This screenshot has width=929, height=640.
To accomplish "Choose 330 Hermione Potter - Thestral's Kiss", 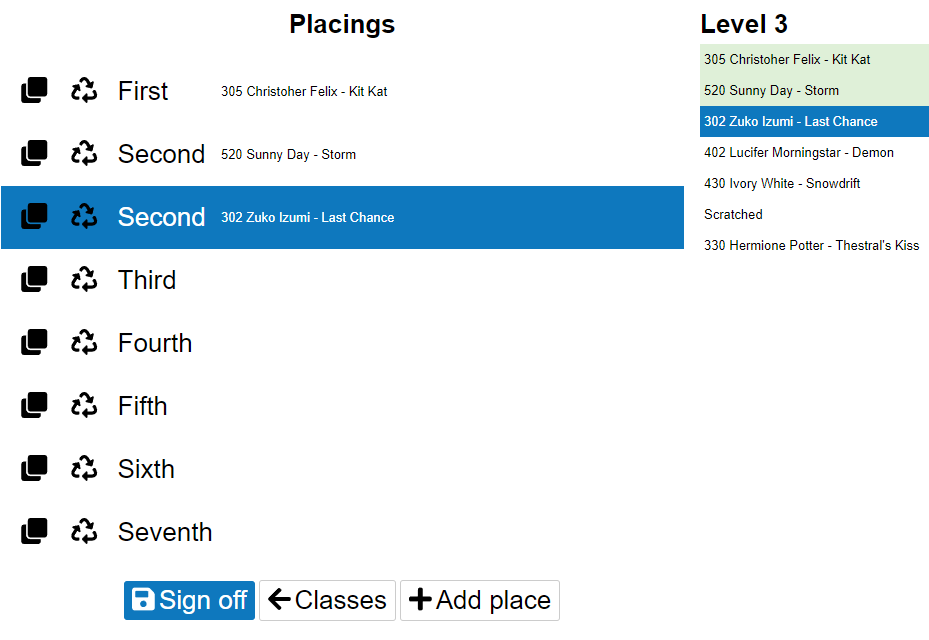I will click(x=811, y=245).
